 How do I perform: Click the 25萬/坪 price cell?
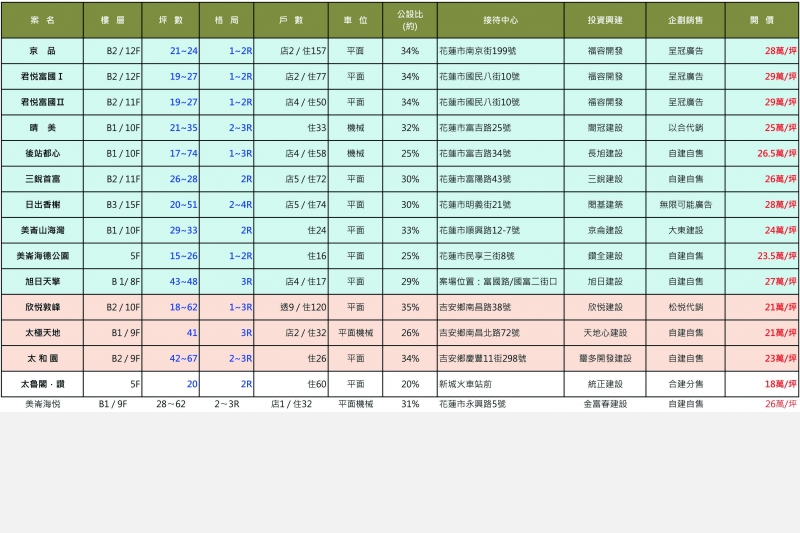[x=762, y=128]
